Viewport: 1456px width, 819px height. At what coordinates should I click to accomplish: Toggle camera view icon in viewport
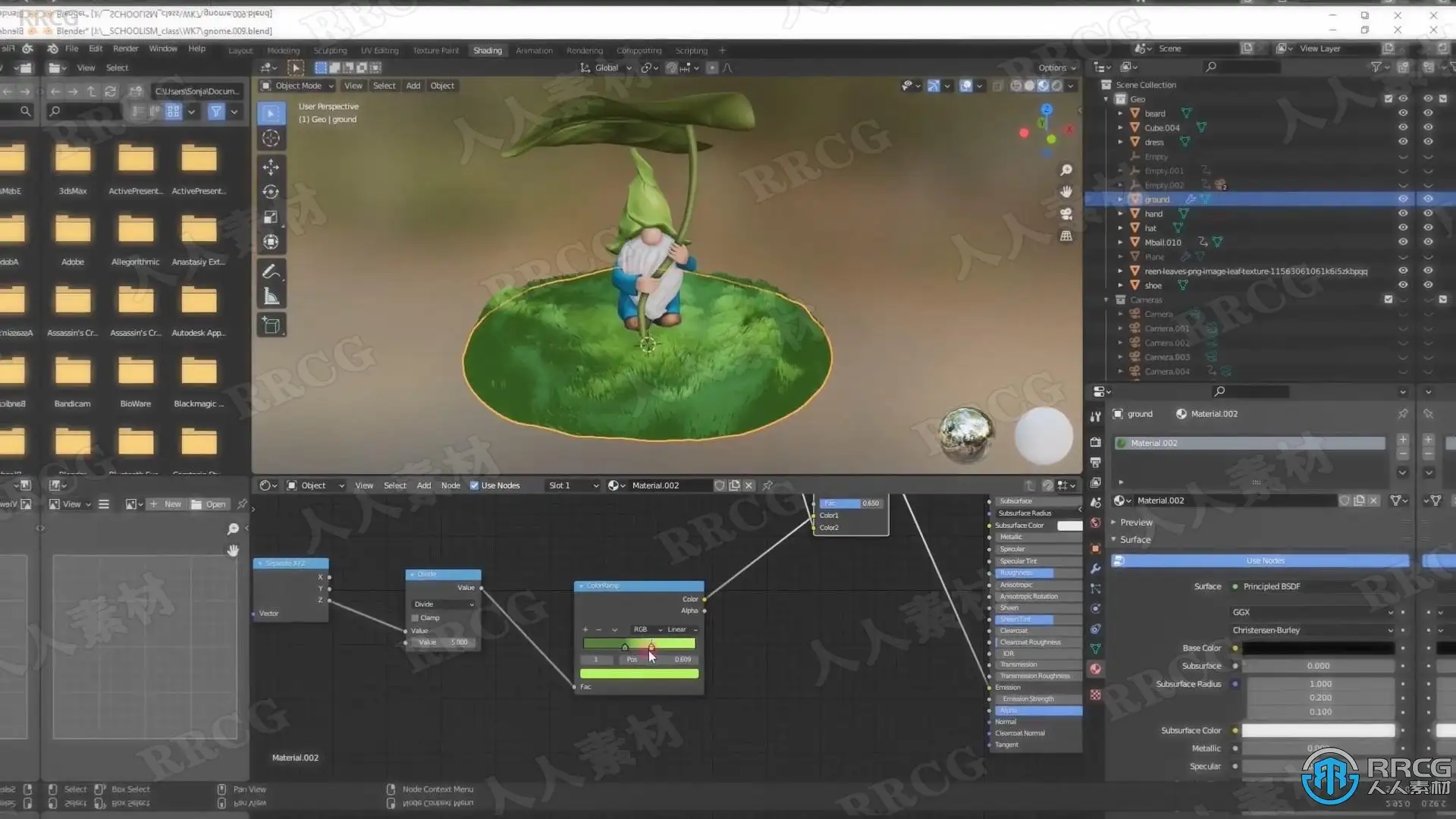point(1066,214)
